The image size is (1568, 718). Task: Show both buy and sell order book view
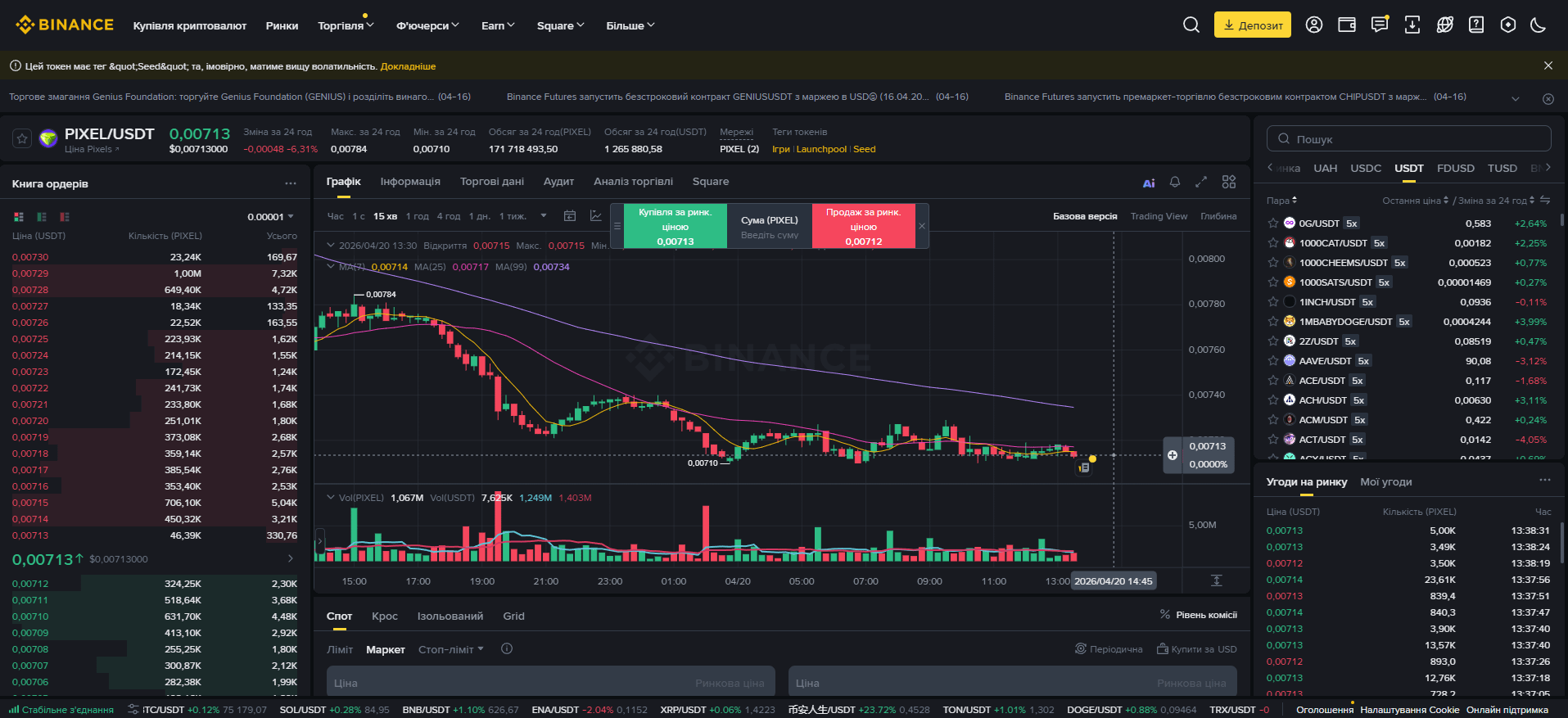pyautogui.click(x=19, y=217)
